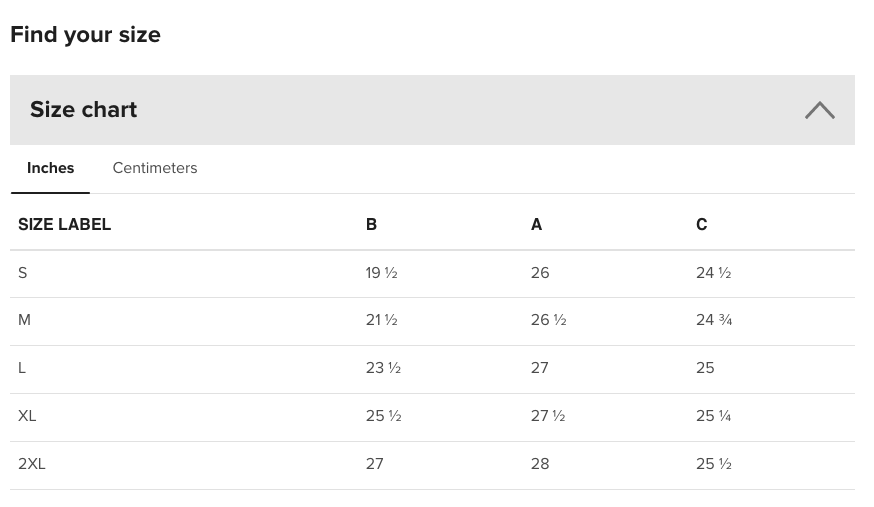Click the SIZE LABEL column header
This screenshot has width=874, height=507.
64,224
